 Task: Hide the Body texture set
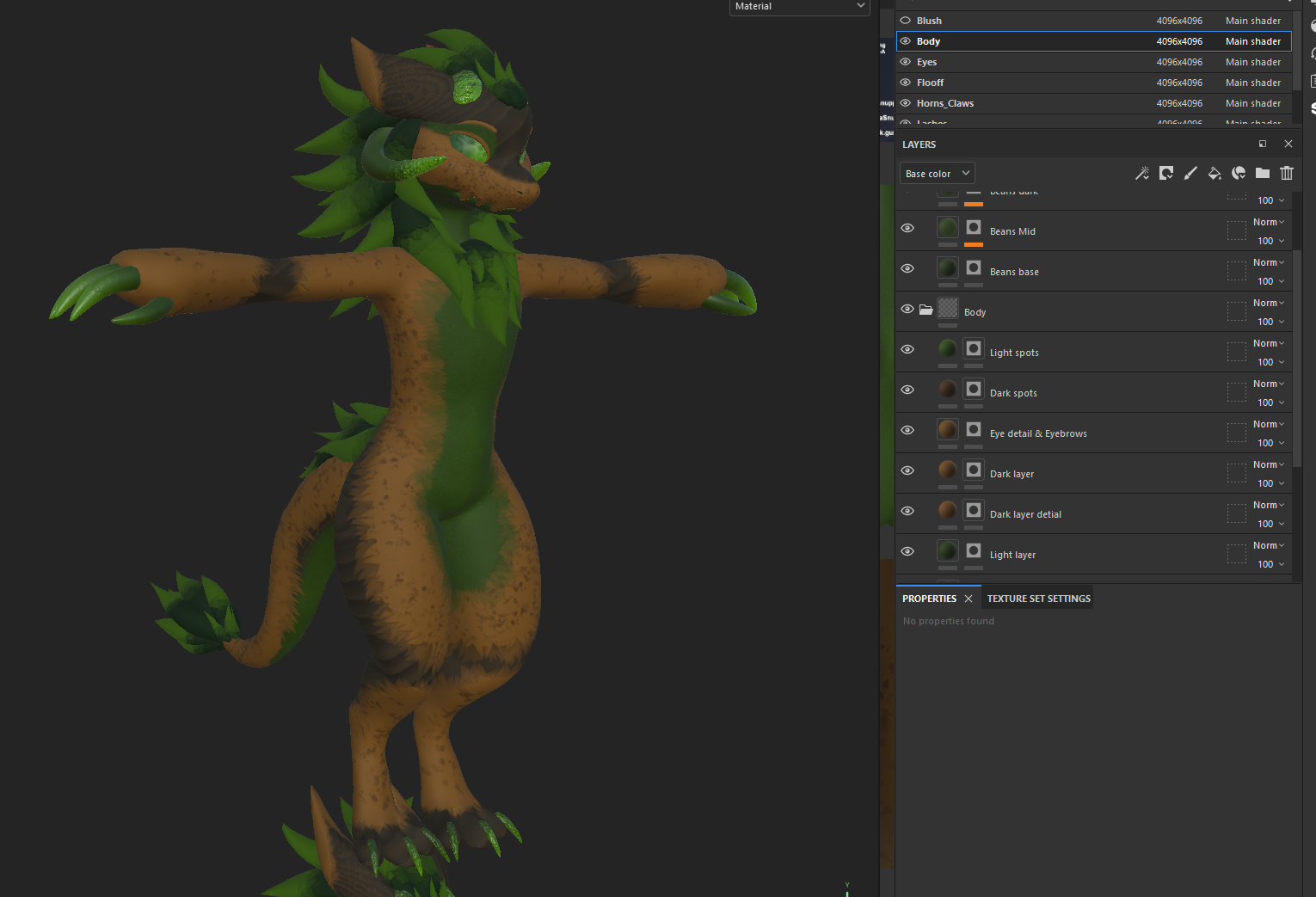(x=905, y=41)
